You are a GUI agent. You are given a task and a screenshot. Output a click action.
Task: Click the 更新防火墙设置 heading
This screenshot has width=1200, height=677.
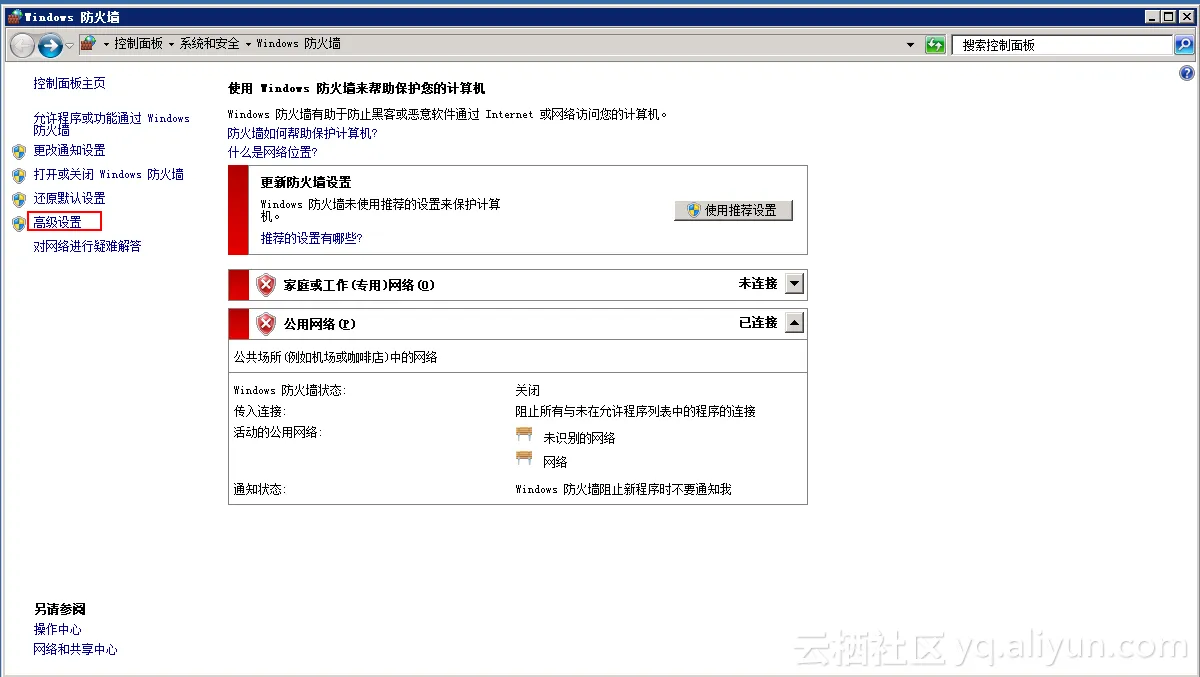click(x=306, y=183)
